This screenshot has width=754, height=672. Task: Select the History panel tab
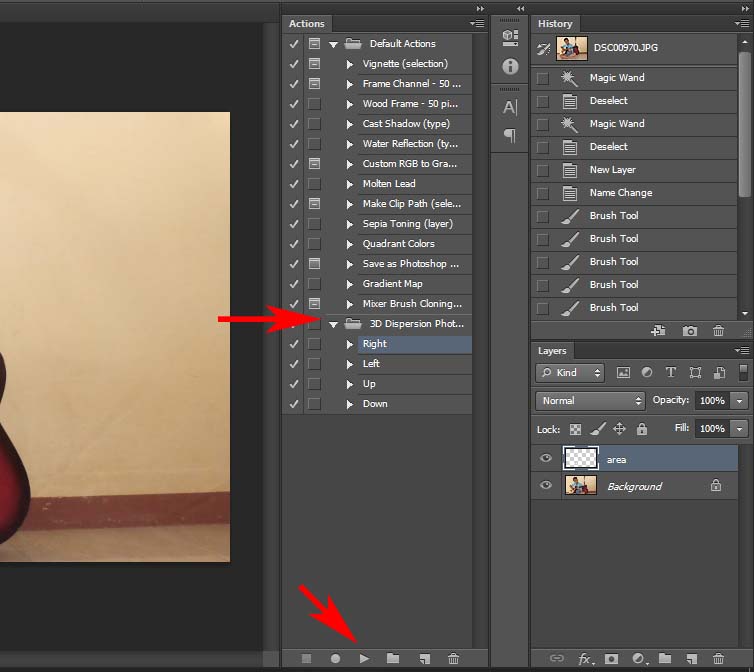[555, 24]
